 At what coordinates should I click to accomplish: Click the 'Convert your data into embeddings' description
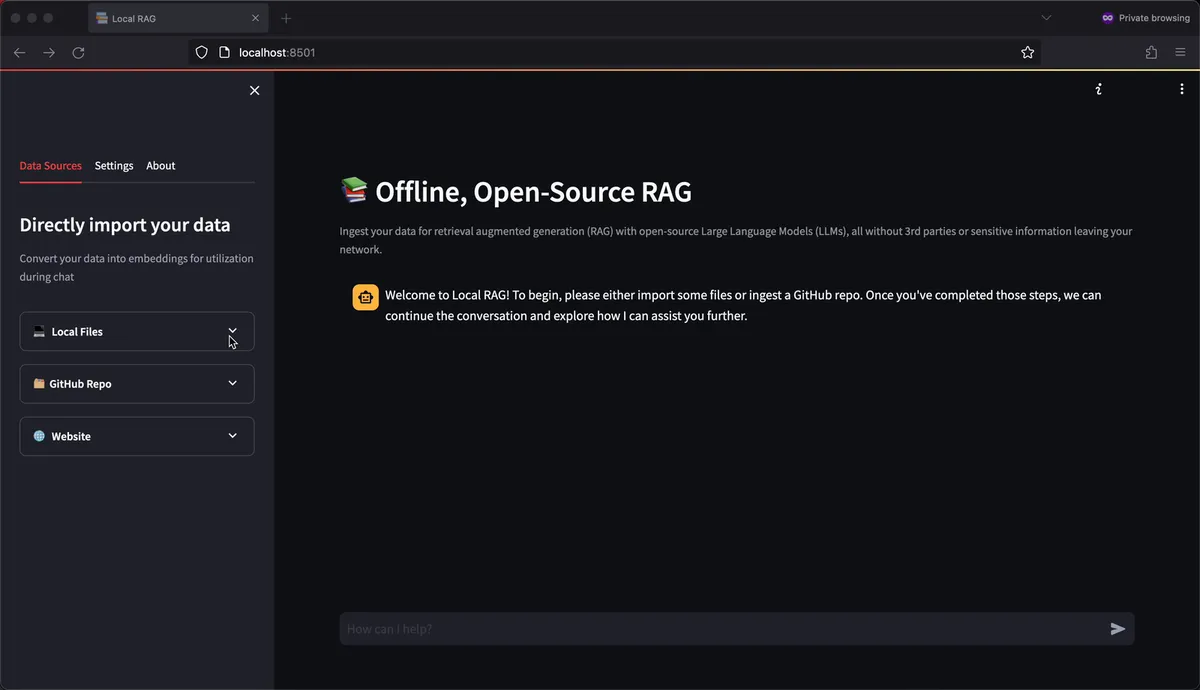pyautogui.click(x=137, y=268)
